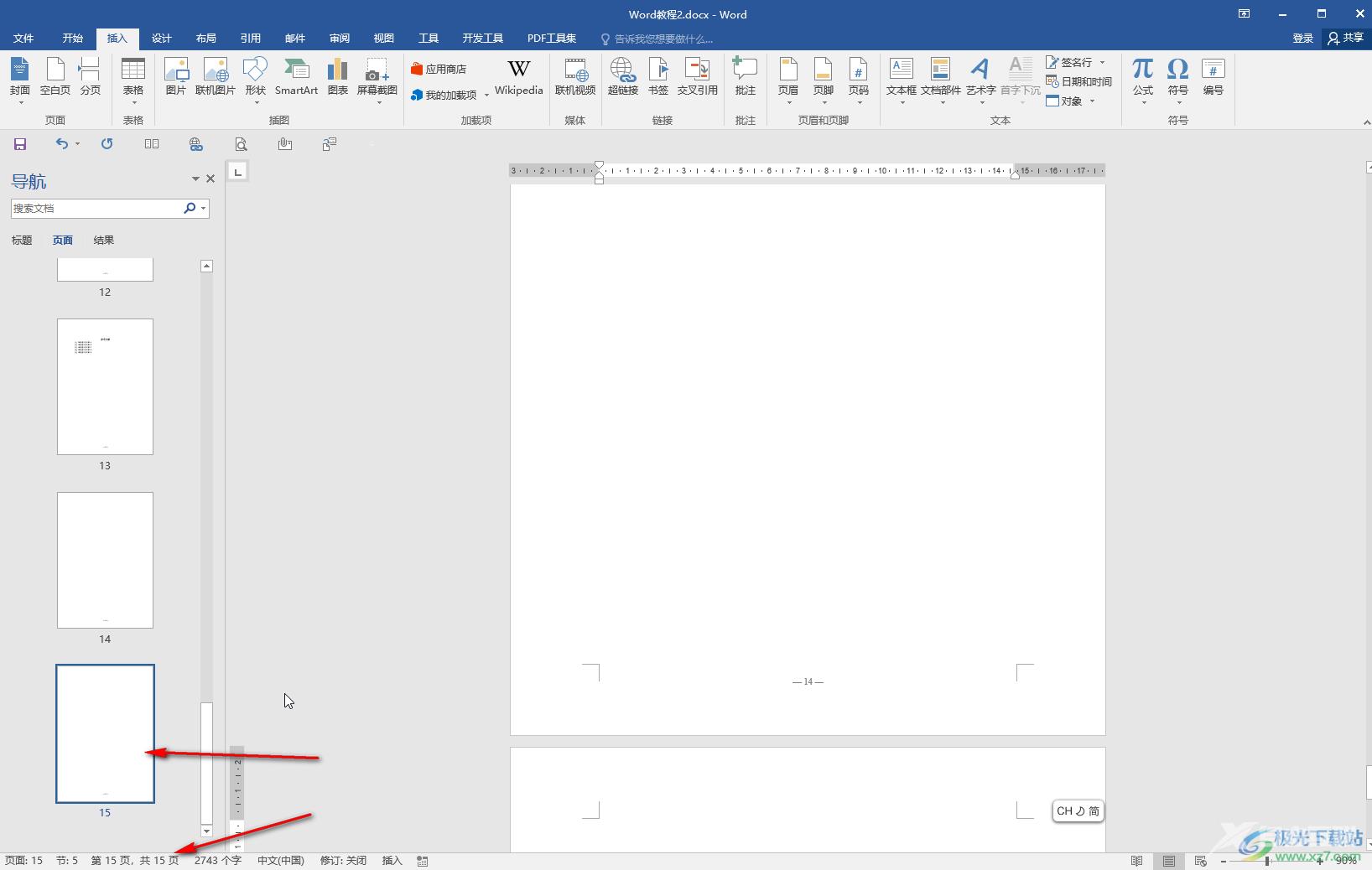Switch to Read Mode view
1372x870 pixels.
(1137, 861)
